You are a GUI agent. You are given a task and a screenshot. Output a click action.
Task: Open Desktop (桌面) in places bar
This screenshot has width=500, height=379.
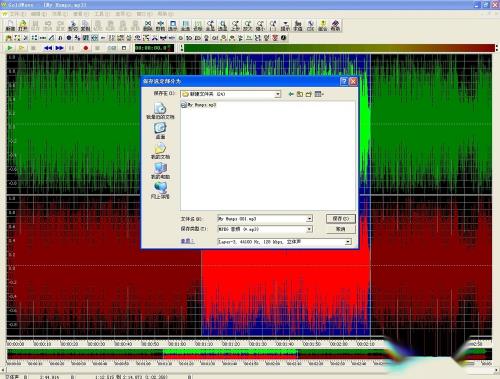coord(160,131)
